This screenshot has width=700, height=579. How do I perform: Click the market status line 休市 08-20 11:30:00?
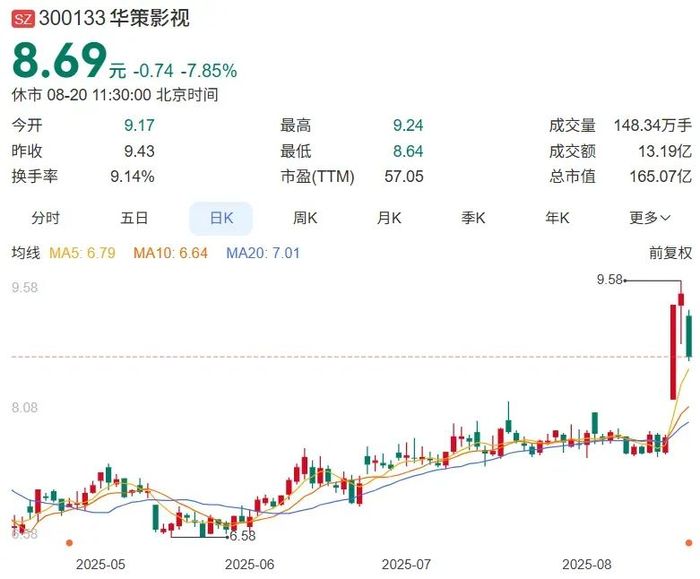coord(82,95)
